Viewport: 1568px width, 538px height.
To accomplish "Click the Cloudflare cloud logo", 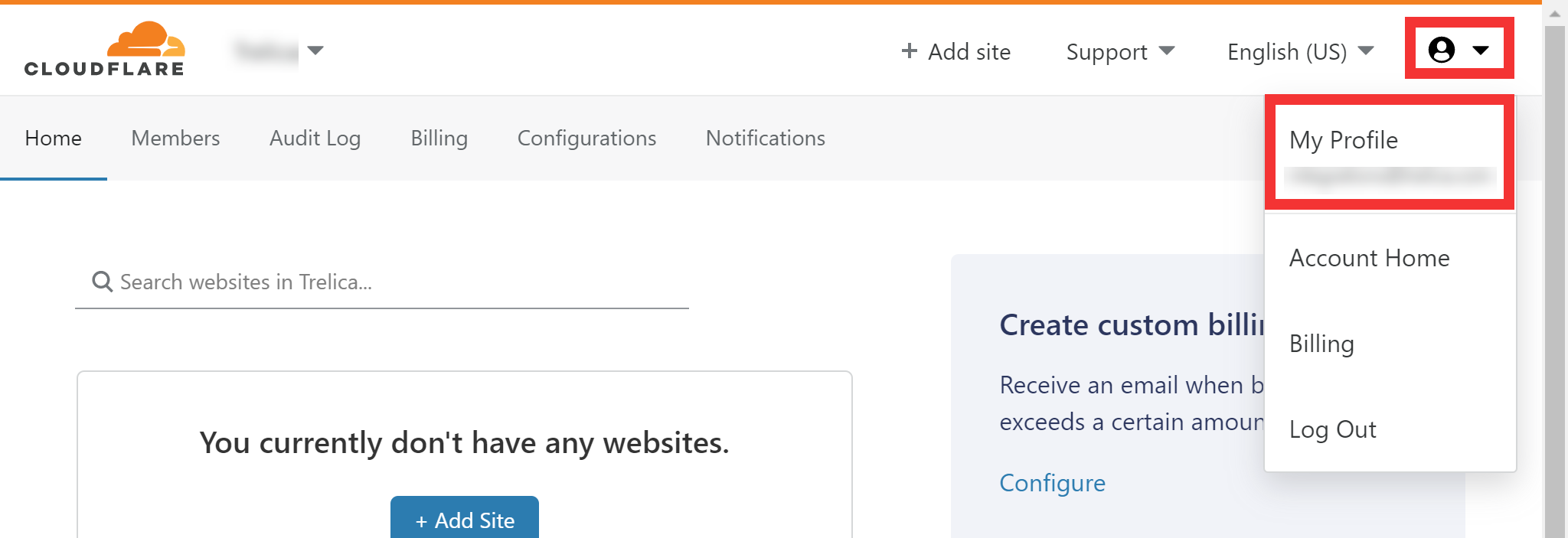I will 105,49.
